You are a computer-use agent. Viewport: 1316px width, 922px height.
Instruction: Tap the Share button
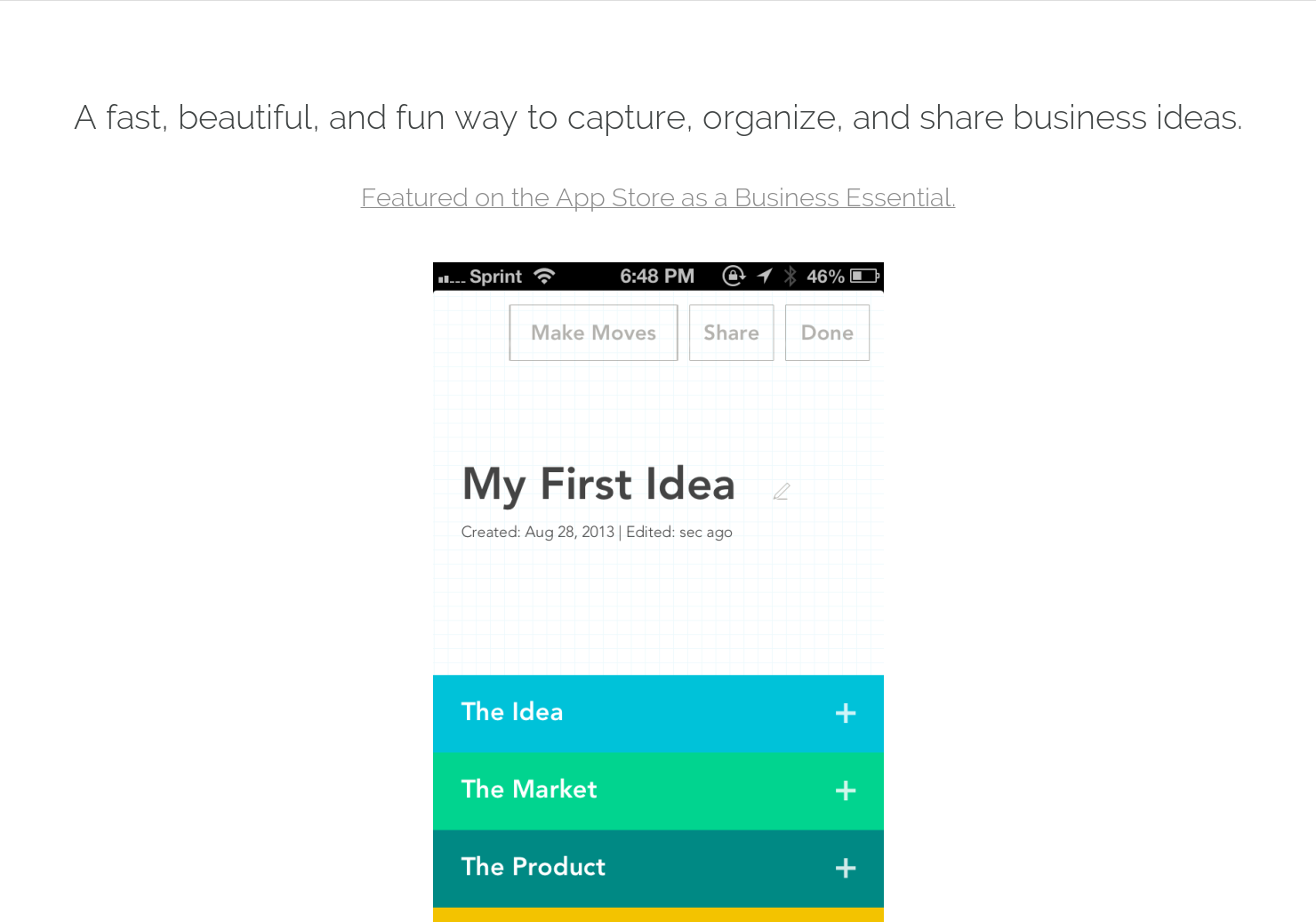[731, 333]
